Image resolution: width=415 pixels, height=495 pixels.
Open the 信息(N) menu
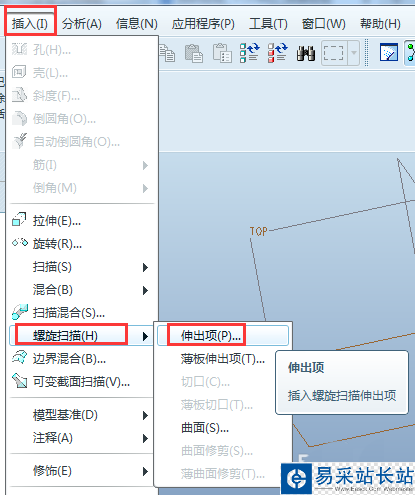[137, 24]
